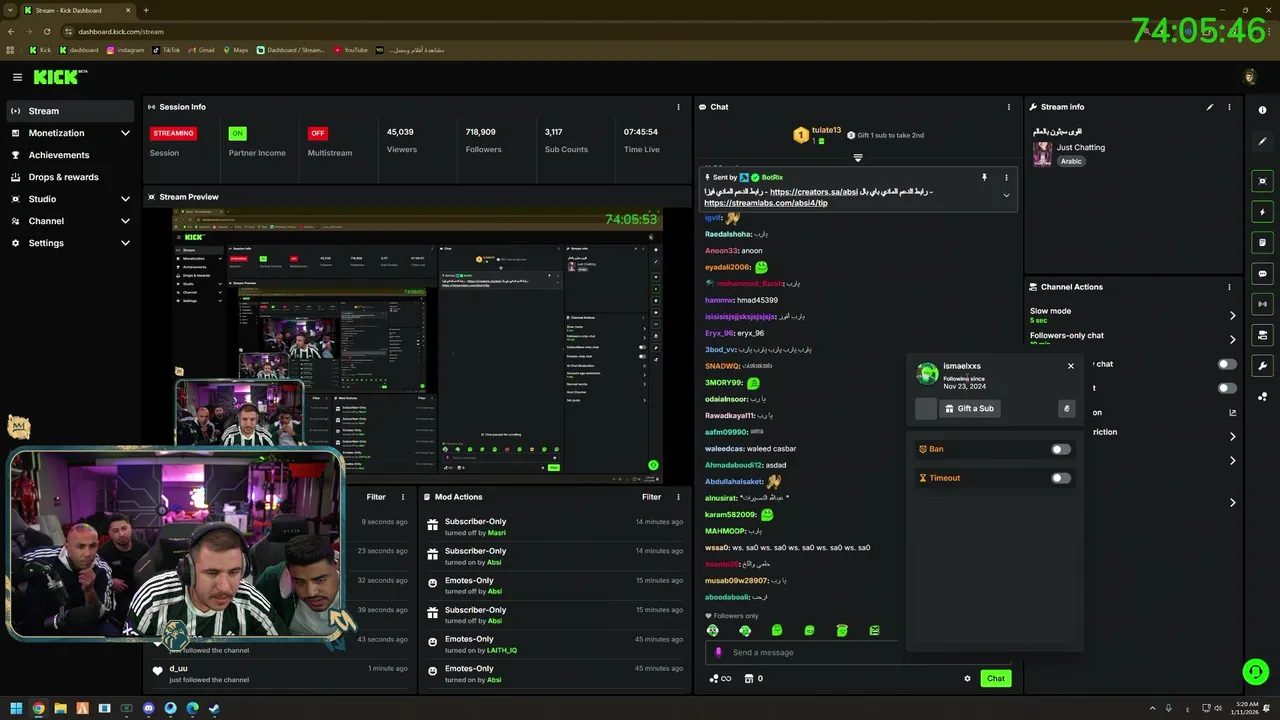Screen dimensions: 1280x720
Task: Open the user avatar in Kick header
Action: [1249, 77]
